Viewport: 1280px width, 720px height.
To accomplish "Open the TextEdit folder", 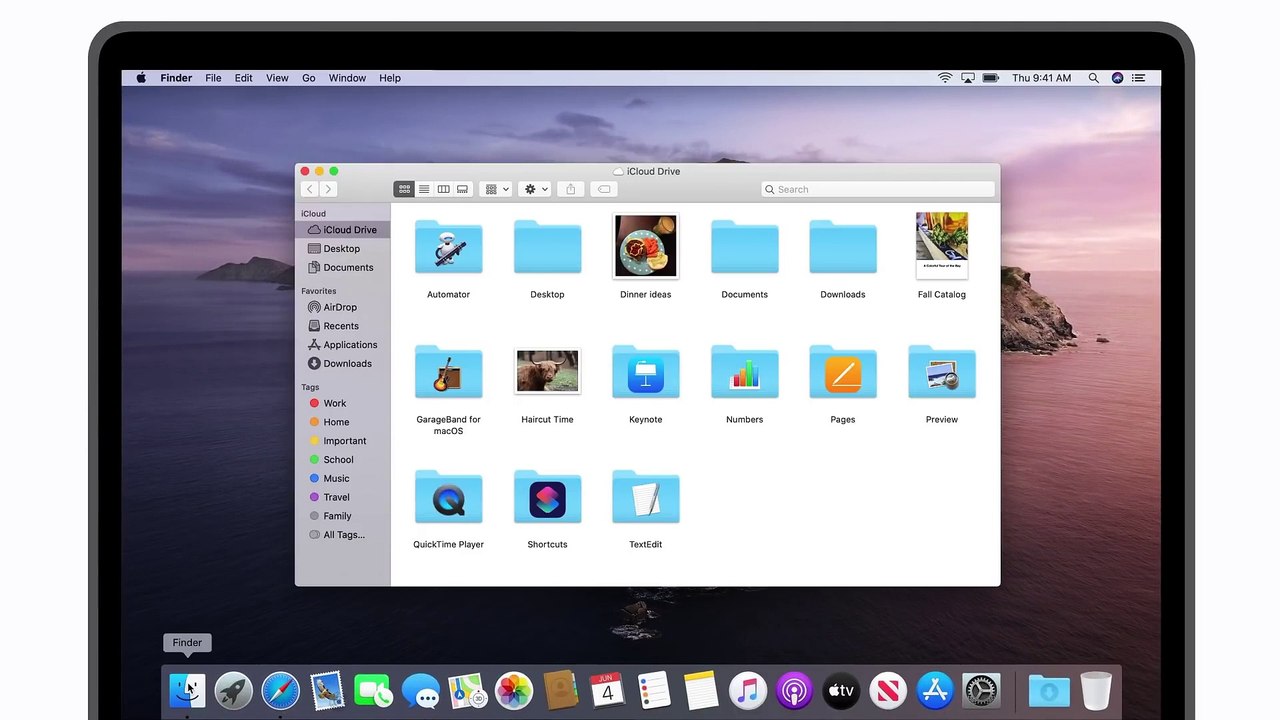I will click(645, 497).
